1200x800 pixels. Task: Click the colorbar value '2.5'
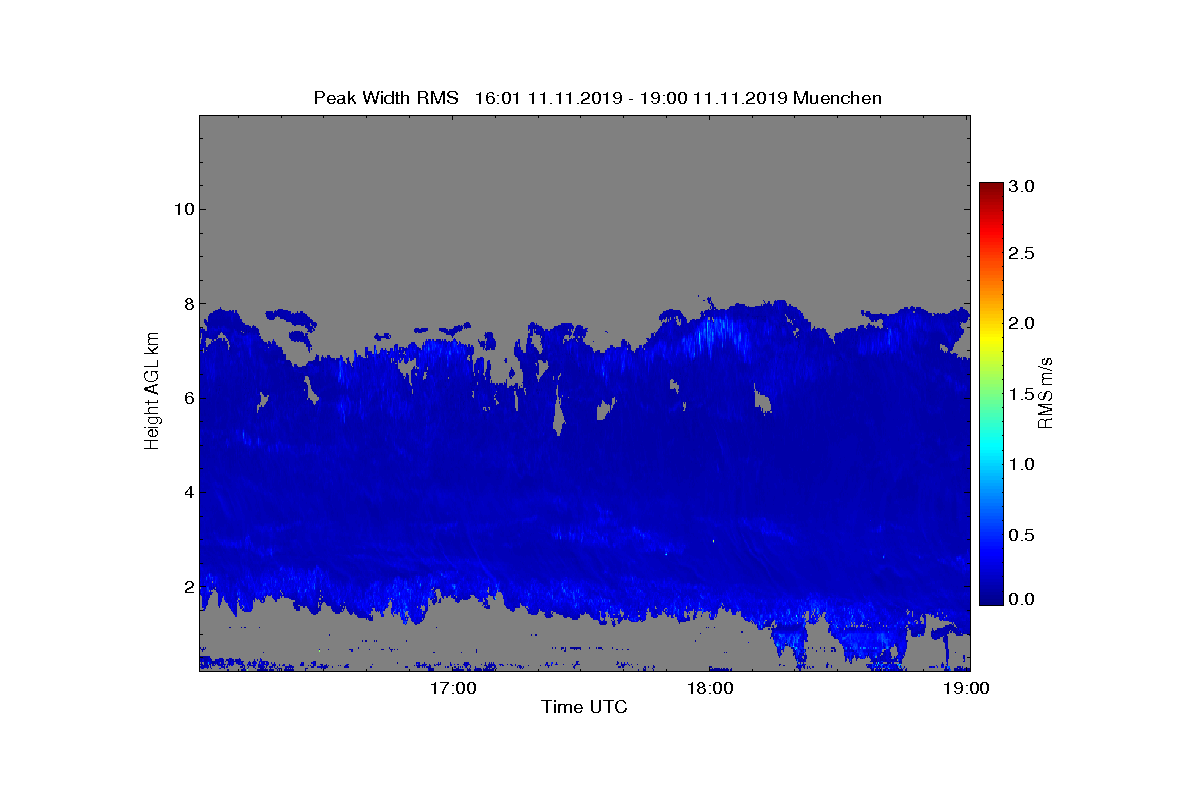(1021, 254)
